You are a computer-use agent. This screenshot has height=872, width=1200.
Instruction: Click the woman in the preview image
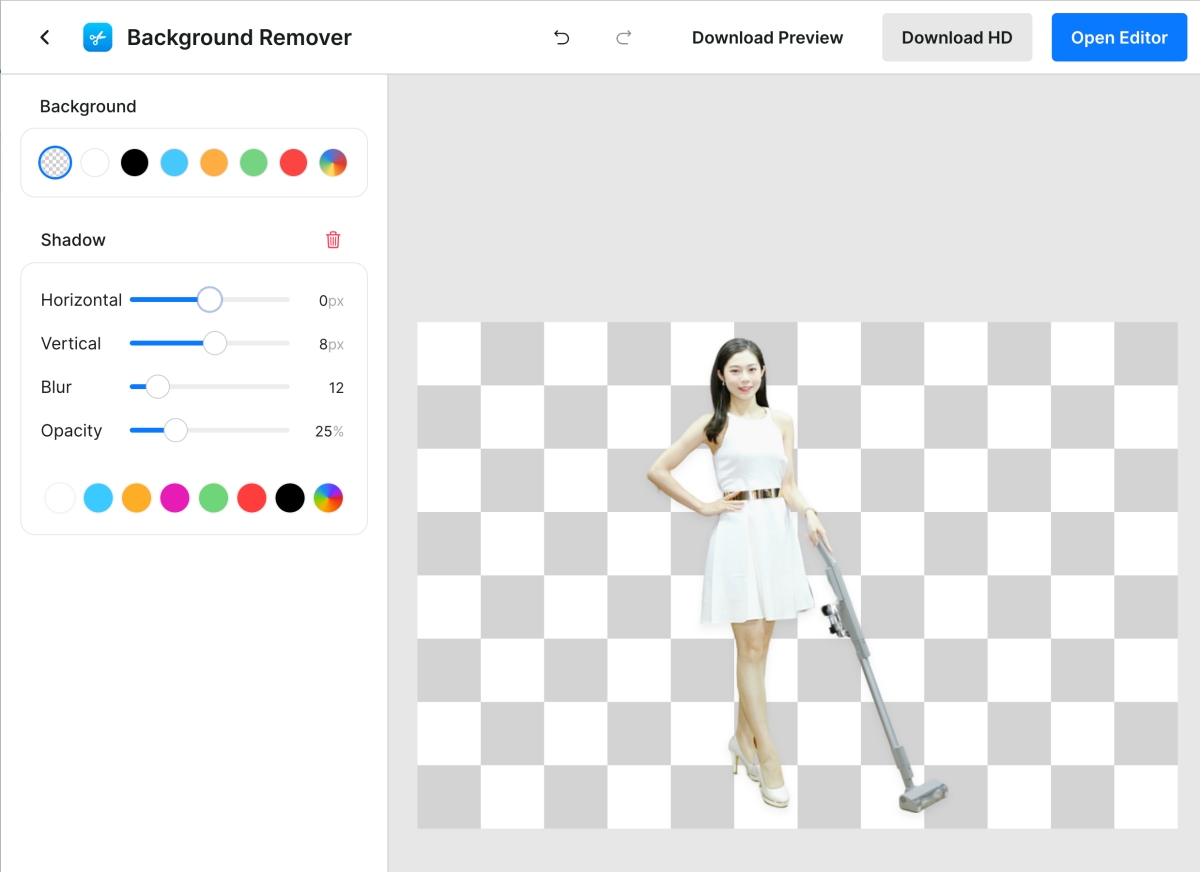point(750,520)
